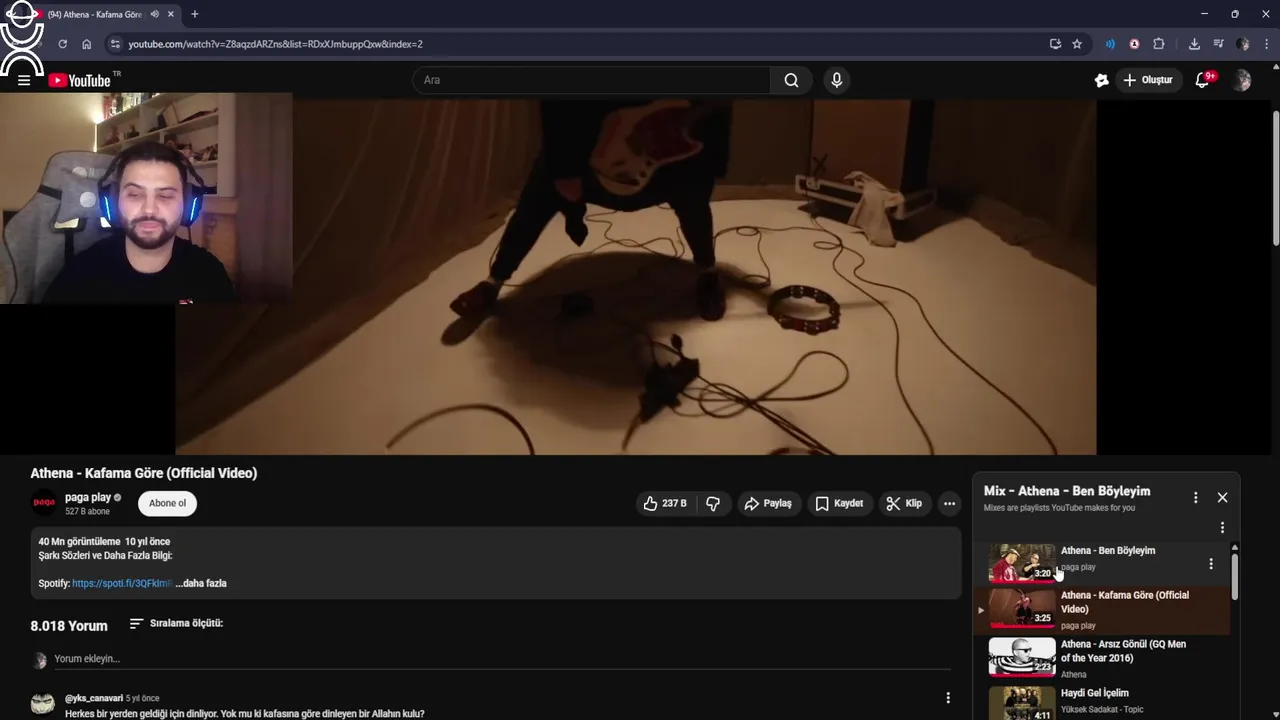
Task: Open install app icon in address bar
Action: coord(1055,44)
